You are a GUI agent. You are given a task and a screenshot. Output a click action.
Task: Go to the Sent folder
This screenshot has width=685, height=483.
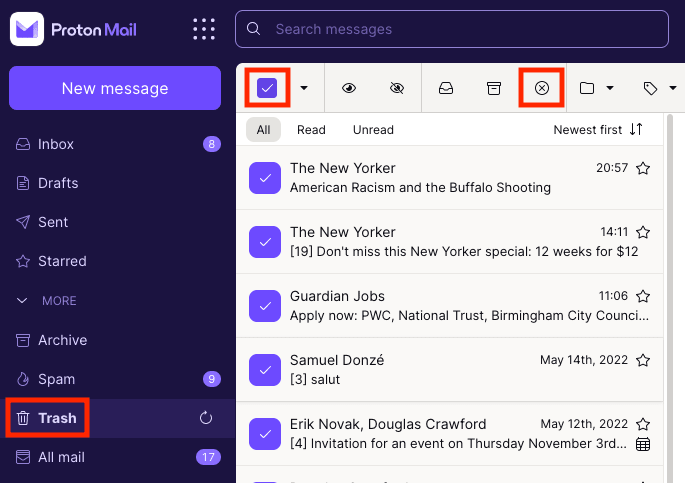118,222
